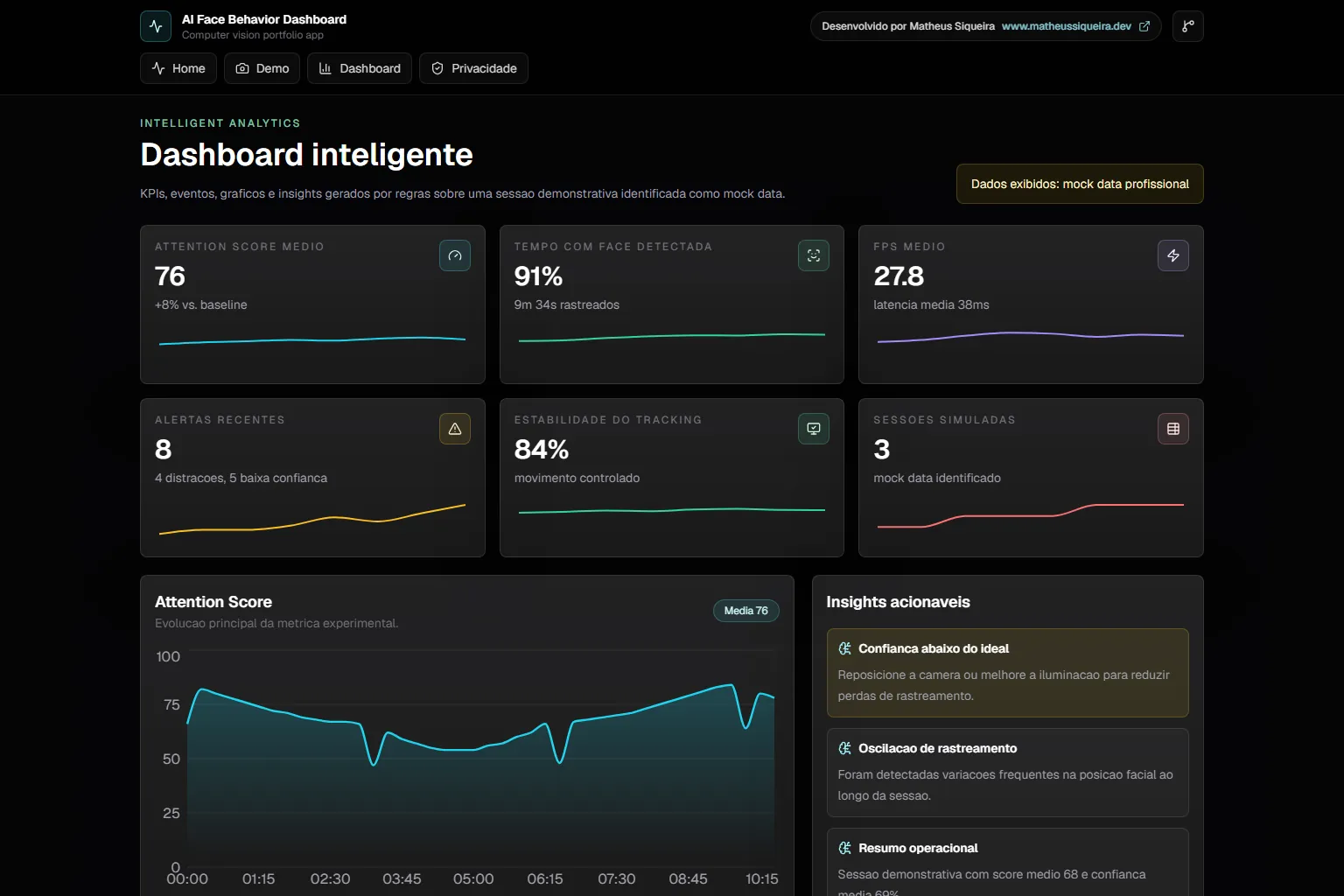Open the git branch icon button

pos(1188,26)
